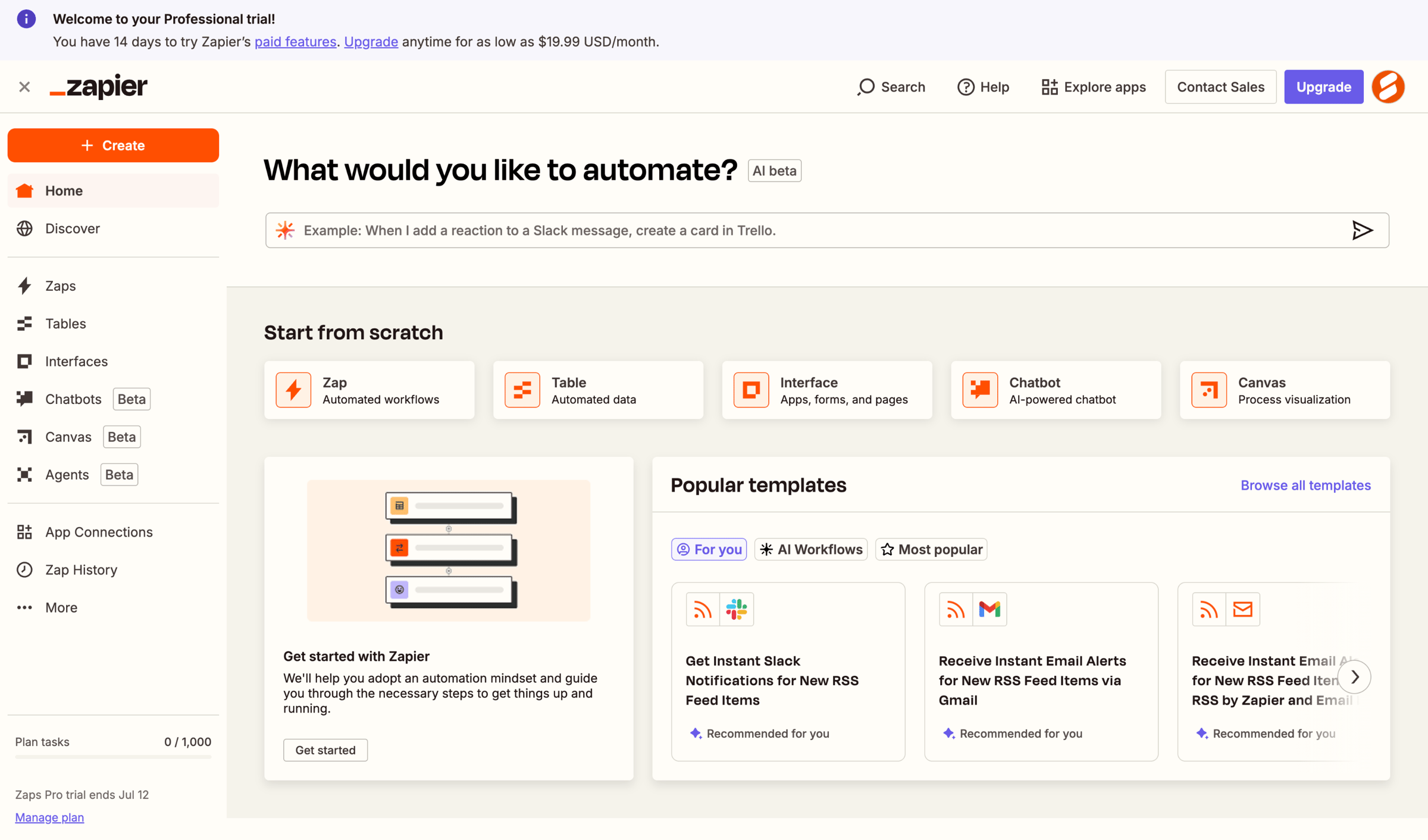Click the Chatbot start-from-scratch card
Image resolution: width=1428 pixels, height=840 pixels.
[x=1056, y=390]
